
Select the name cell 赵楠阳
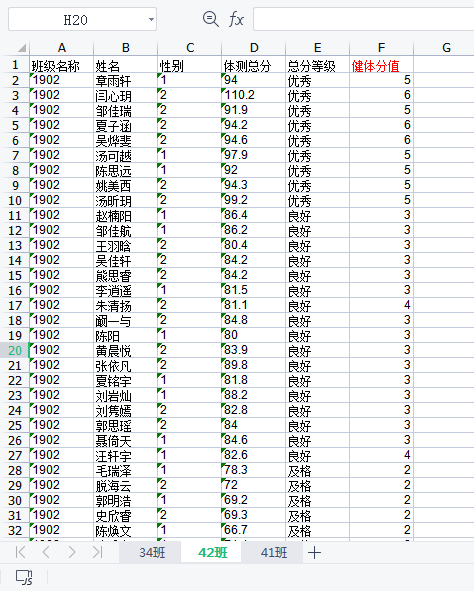[125, 216]
